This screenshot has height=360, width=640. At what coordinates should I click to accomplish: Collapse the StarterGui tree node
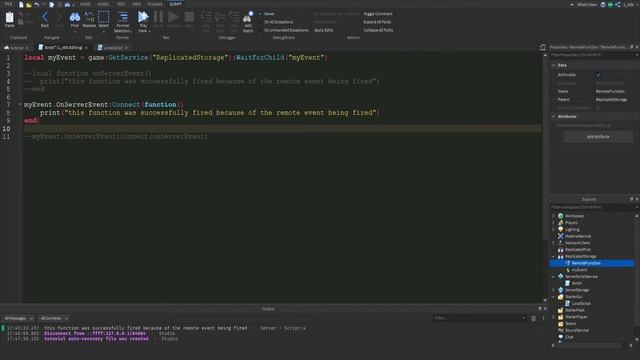point(553,297)
